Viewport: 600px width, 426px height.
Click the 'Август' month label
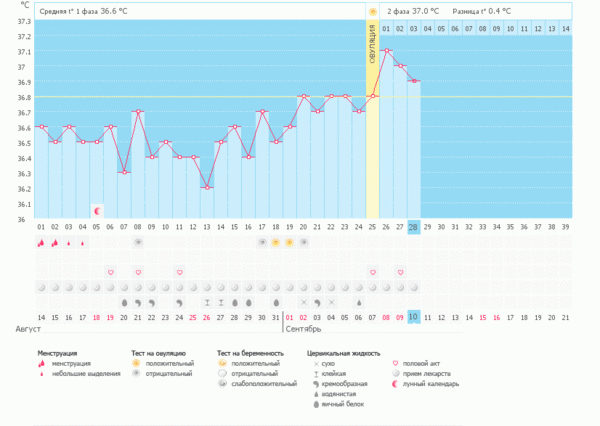point(27,328)
